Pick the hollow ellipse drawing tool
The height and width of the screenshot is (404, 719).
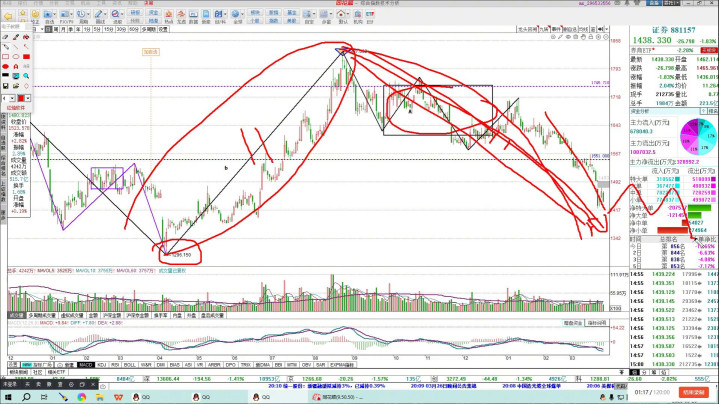[16, 57]
